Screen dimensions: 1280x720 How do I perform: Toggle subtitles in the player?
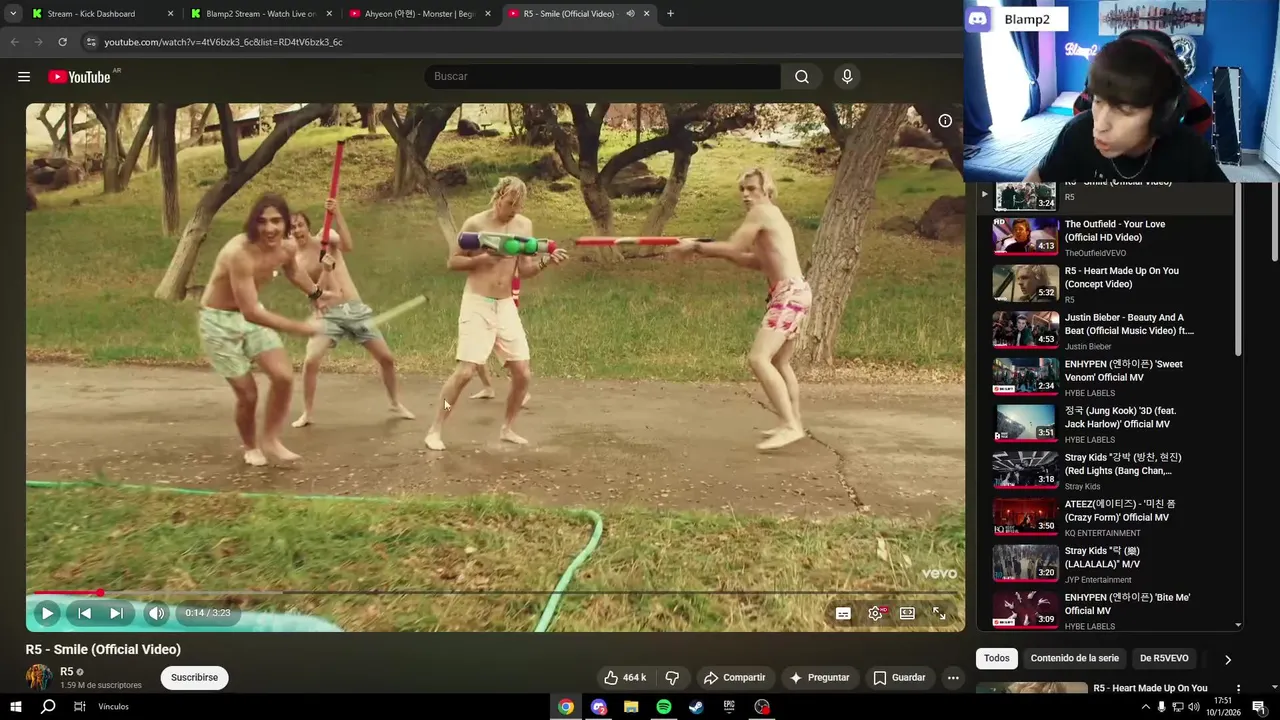(843, 613)
